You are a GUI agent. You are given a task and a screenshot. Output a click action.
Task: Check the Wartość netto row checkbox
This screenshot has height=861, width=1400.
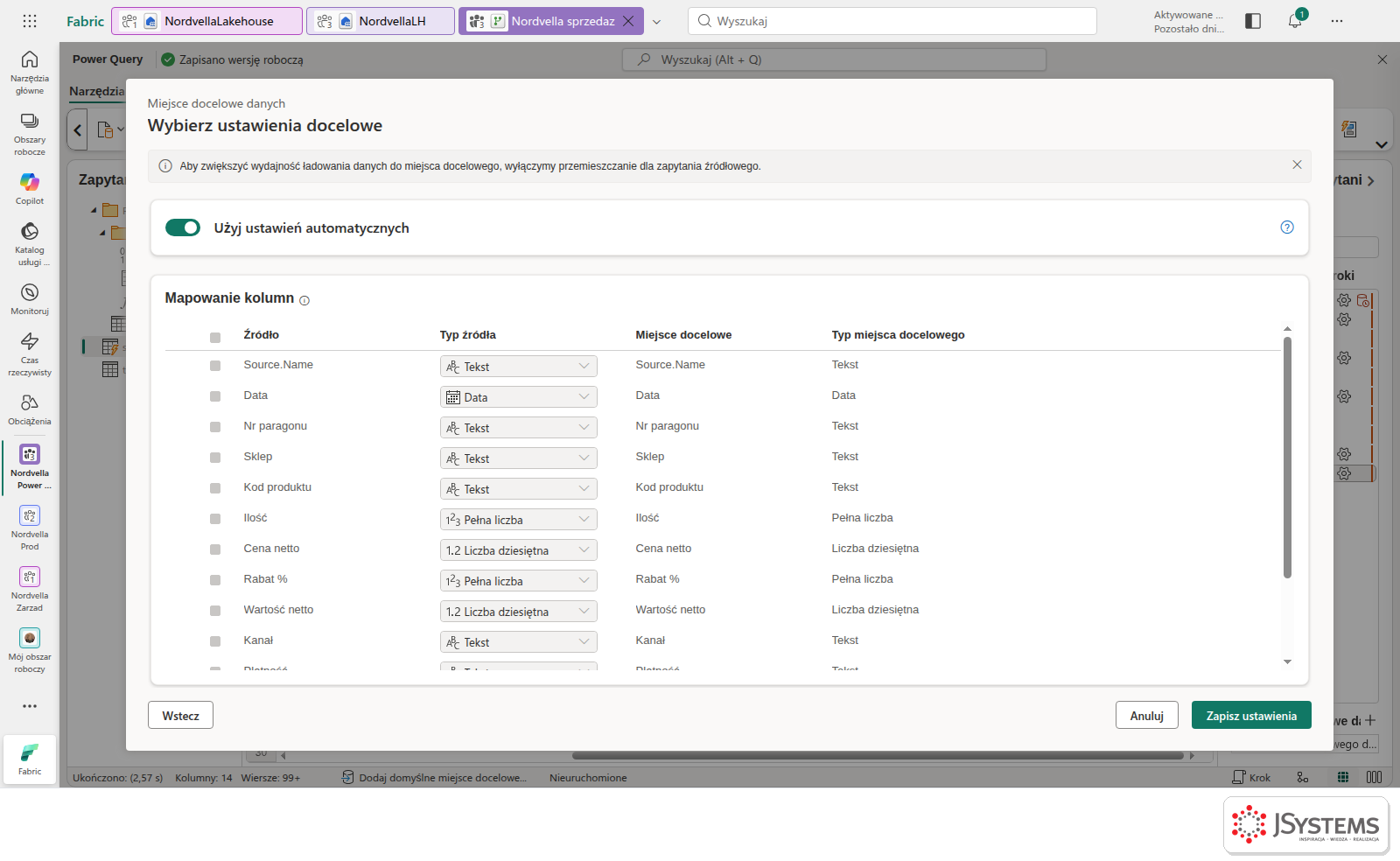(215, 611)
